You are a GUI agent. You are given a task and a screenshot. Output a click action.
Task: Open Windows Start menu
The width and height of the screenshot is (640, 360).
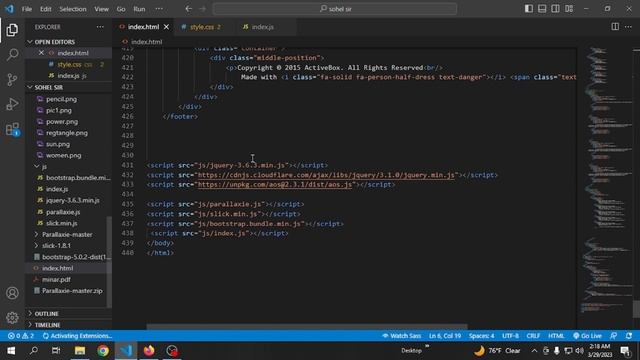(11, 351)
